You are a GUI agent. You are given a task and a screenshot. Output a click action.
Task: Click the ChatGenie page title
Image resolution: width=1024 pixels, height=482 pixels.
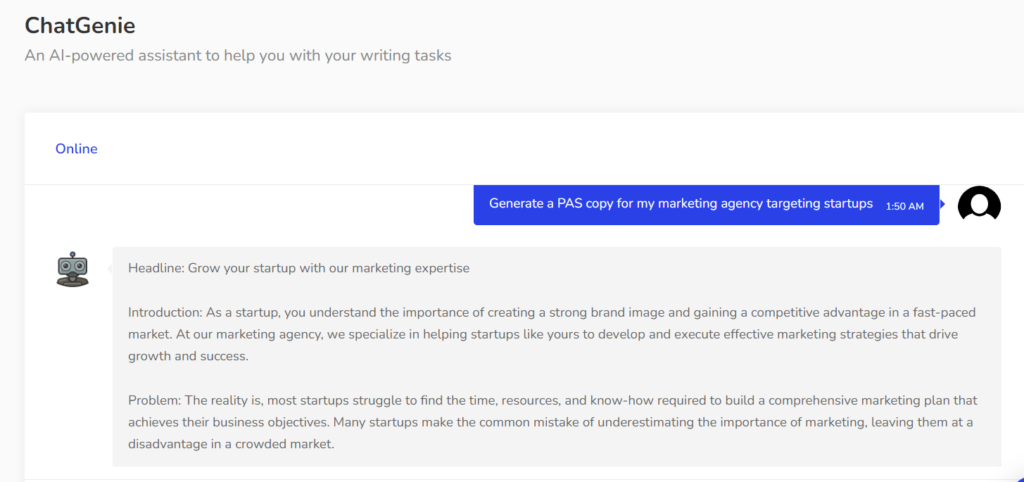[80, 25]
